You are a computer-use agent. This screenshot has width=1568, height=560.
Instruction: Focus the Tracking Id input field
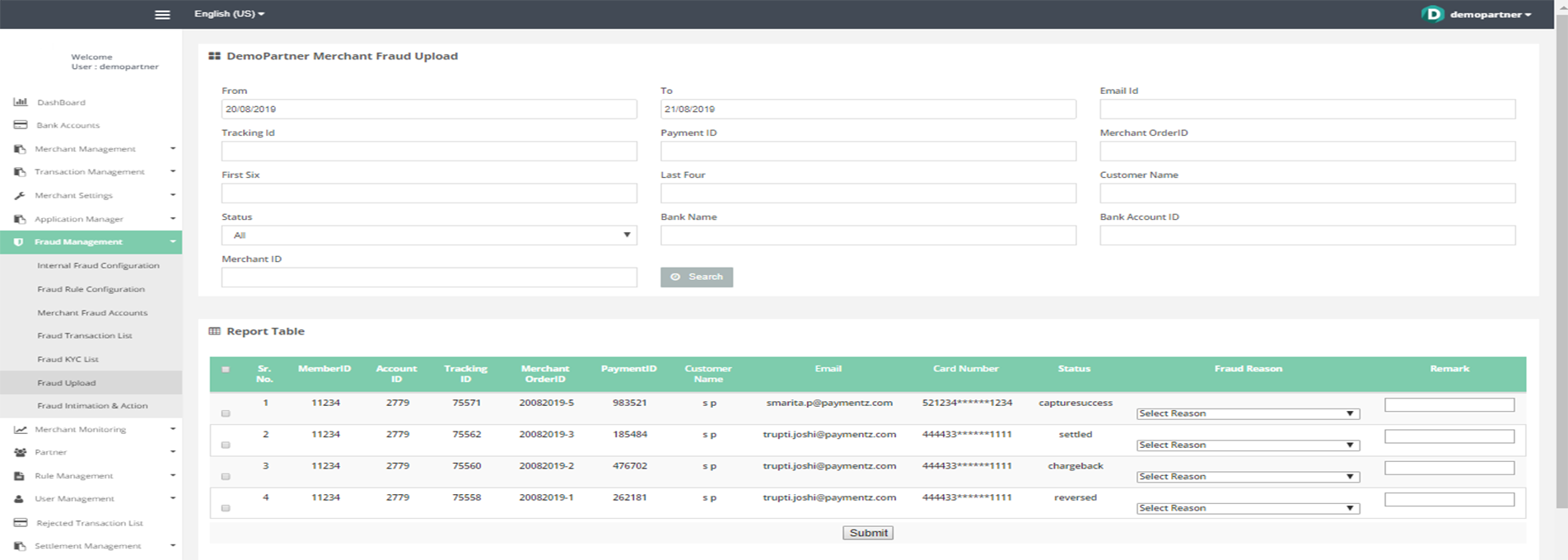428,152
